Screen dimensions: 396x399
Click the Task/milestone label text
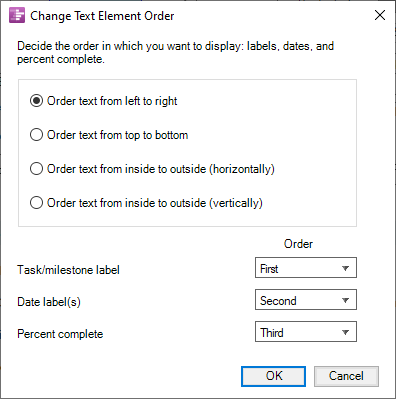tap(68, 270)
